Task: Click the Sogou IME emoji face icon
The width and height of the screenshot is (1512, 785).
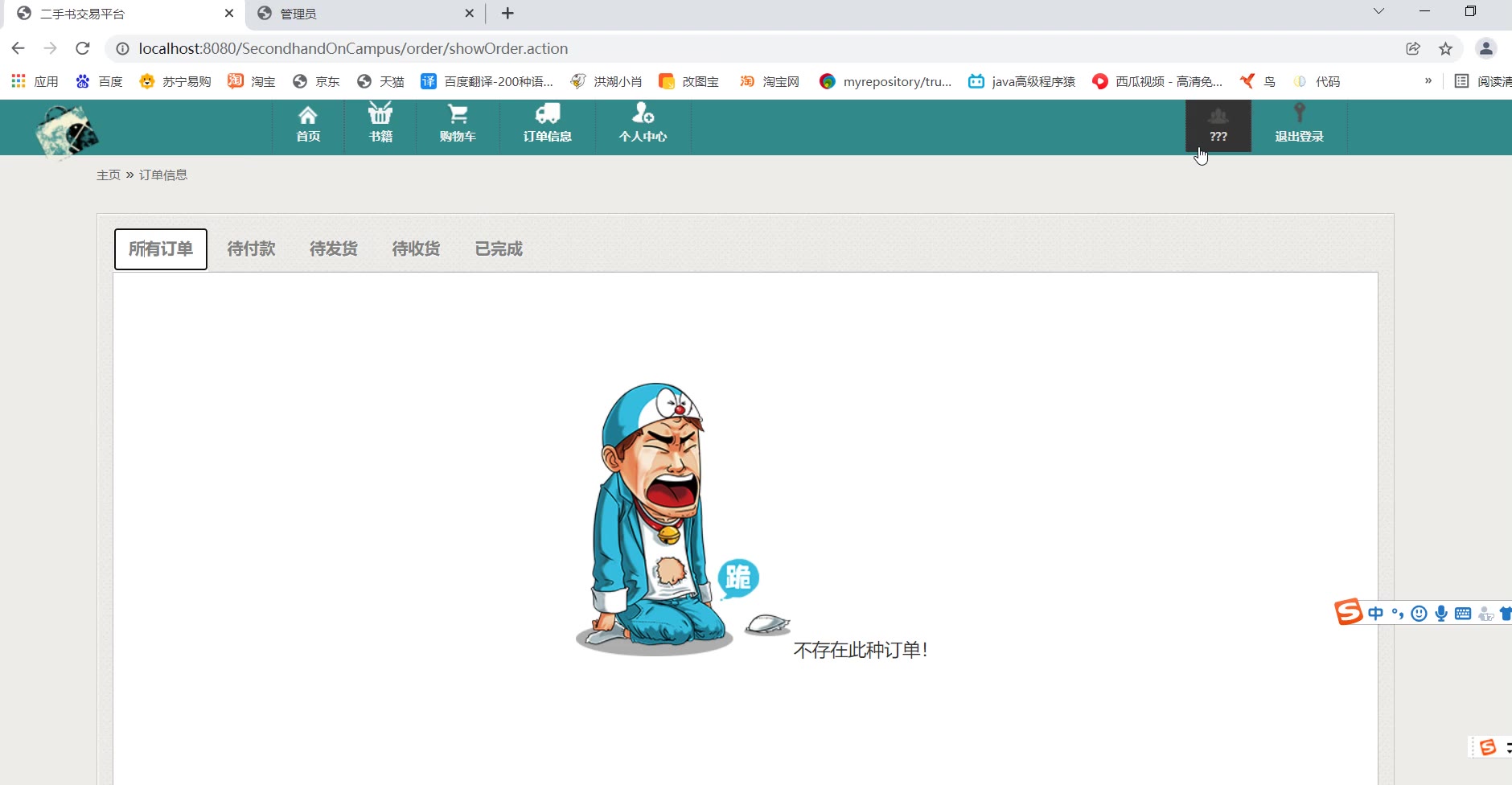Action: pyautogui.click(x=1420, y=614)
